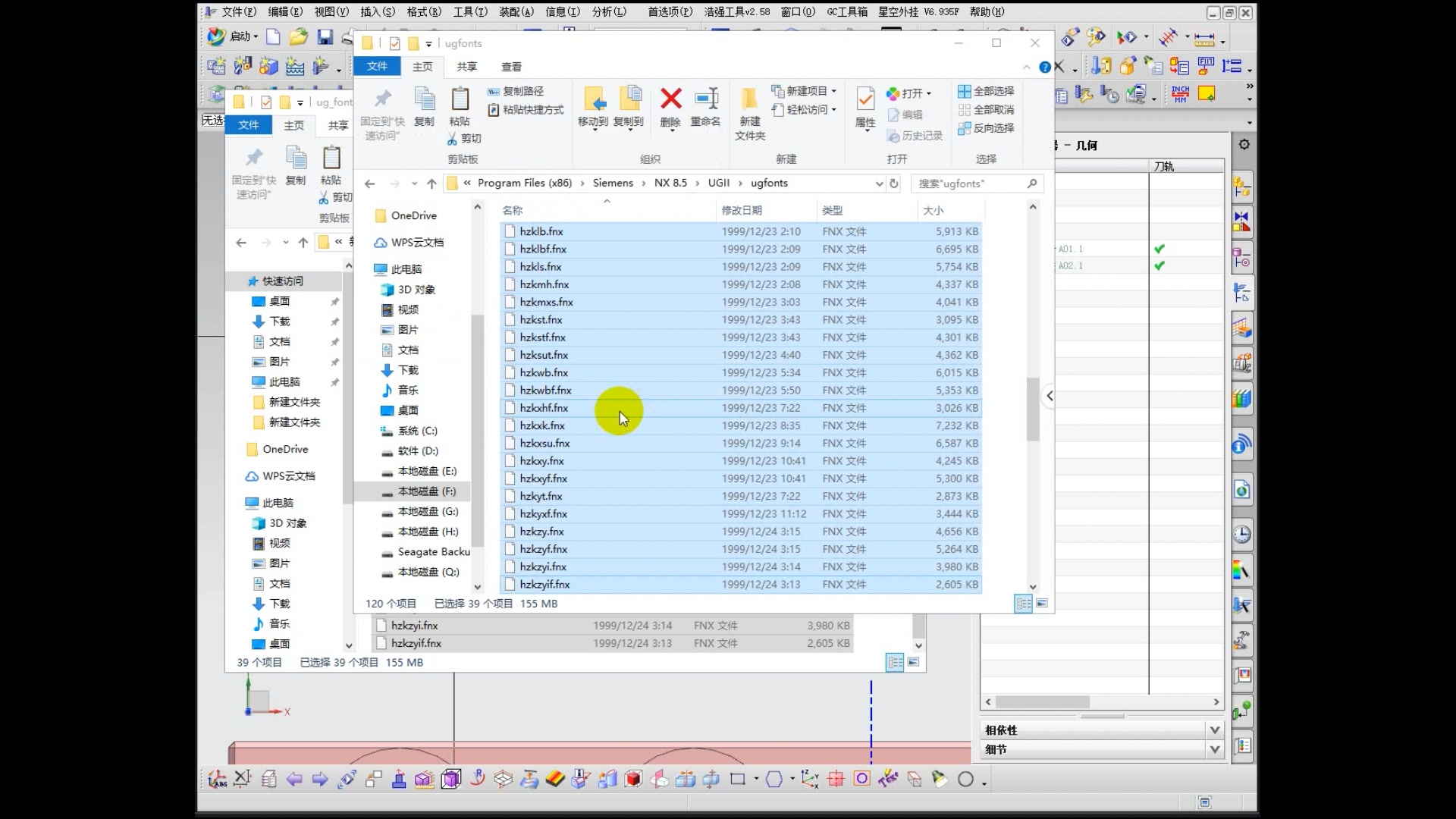Click 反向选择 button
This screenshot has width=1456, height=819.
(986, 128)
